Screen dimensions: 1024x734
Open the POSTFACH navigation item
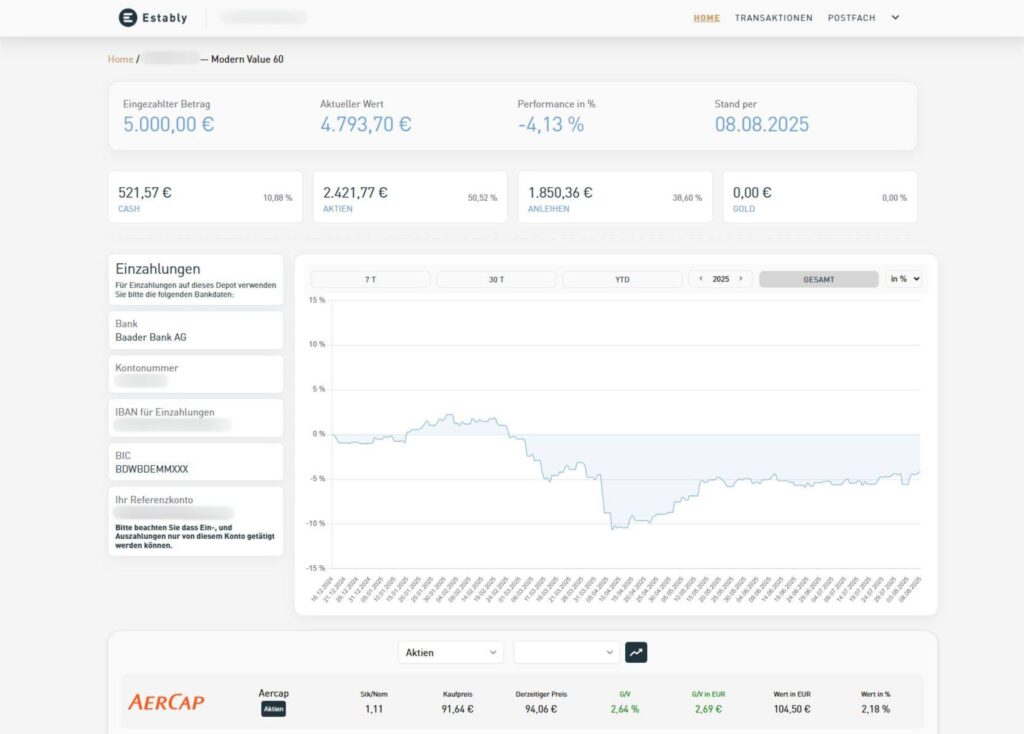[x=851, y=18]
